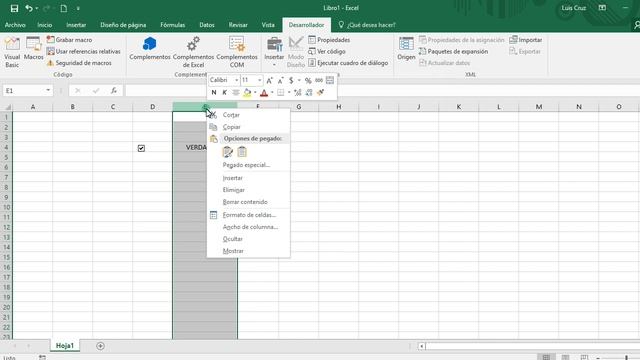Open the Name Box dropdown
The width and height of the screenshot is (640, 360).
pyautogui.click(x=48, y=90)
